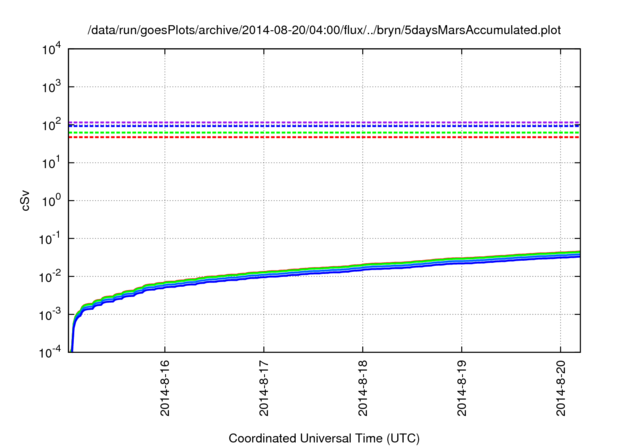Click the plot file path title
The height and width of the screenshot is (448, 640).
(x=324, y=30)
